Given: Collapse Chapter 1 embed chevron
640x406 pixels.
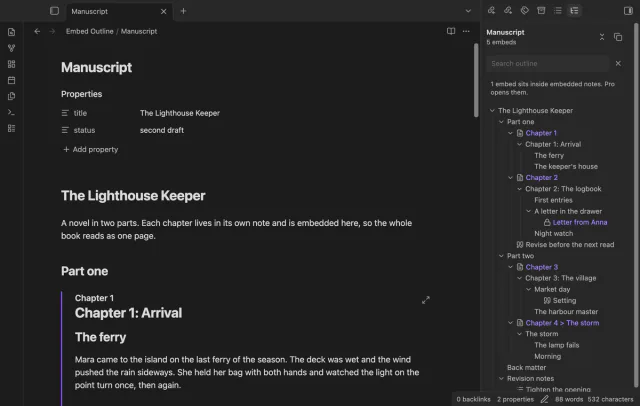Looking at the screenshot, I should [x=510, y=133].
